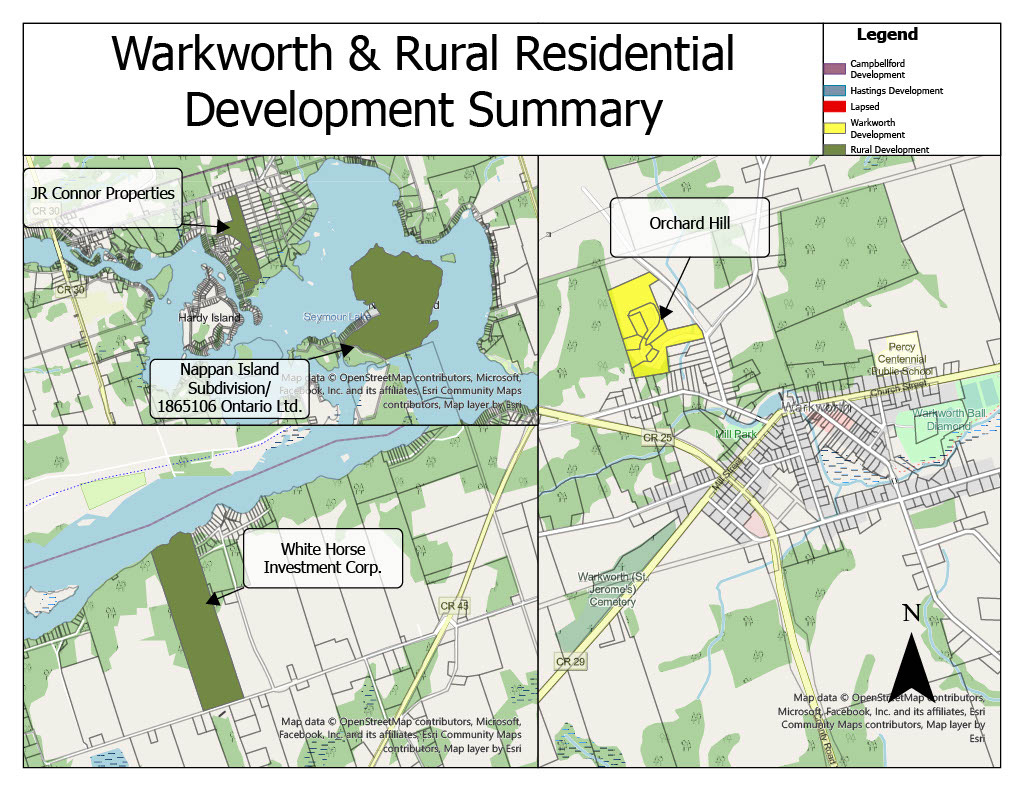Click the Church Street road label

tap(899, 390)
